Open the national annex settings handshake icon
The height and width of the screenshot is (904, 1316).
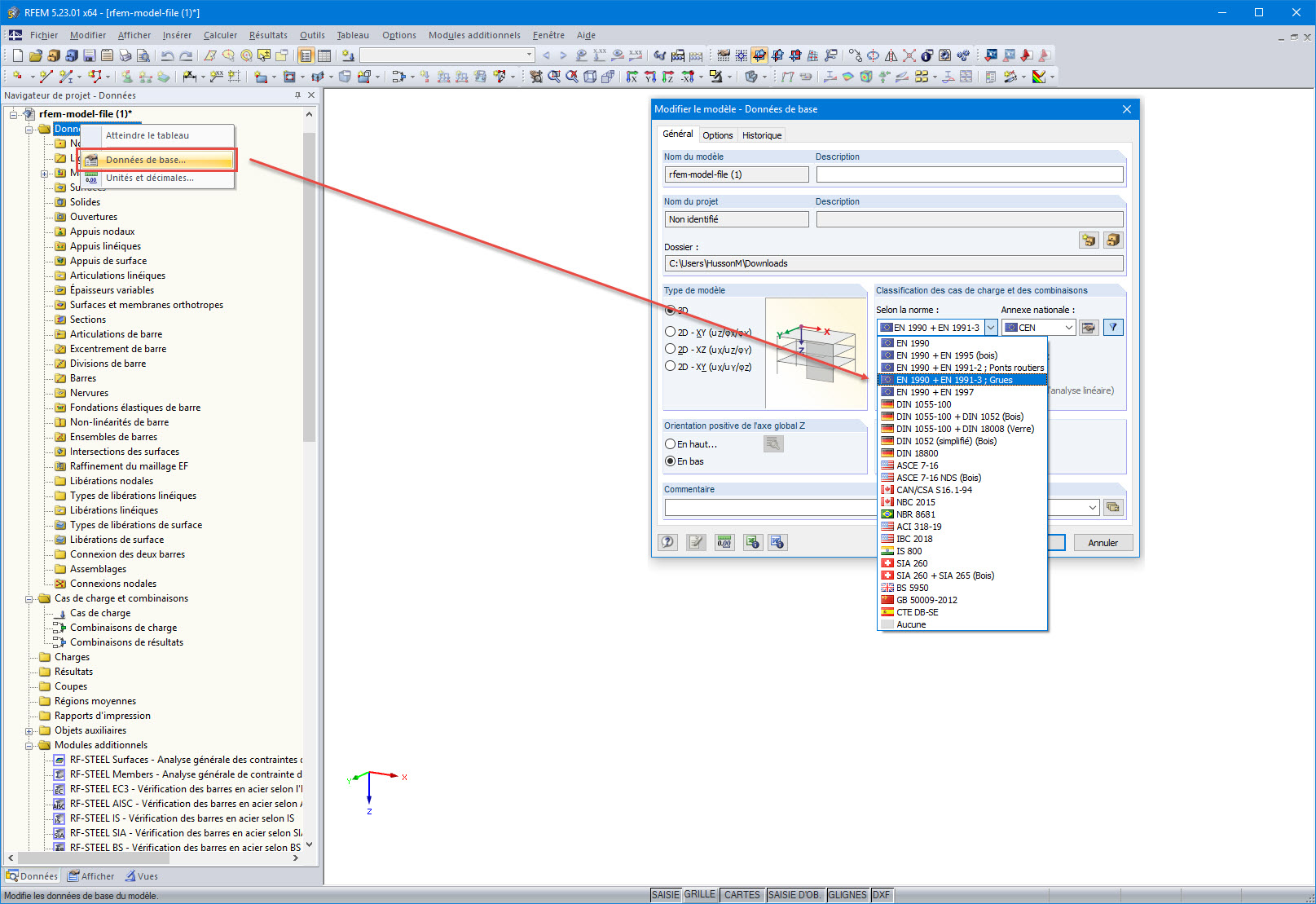[x=1089, y=328]
